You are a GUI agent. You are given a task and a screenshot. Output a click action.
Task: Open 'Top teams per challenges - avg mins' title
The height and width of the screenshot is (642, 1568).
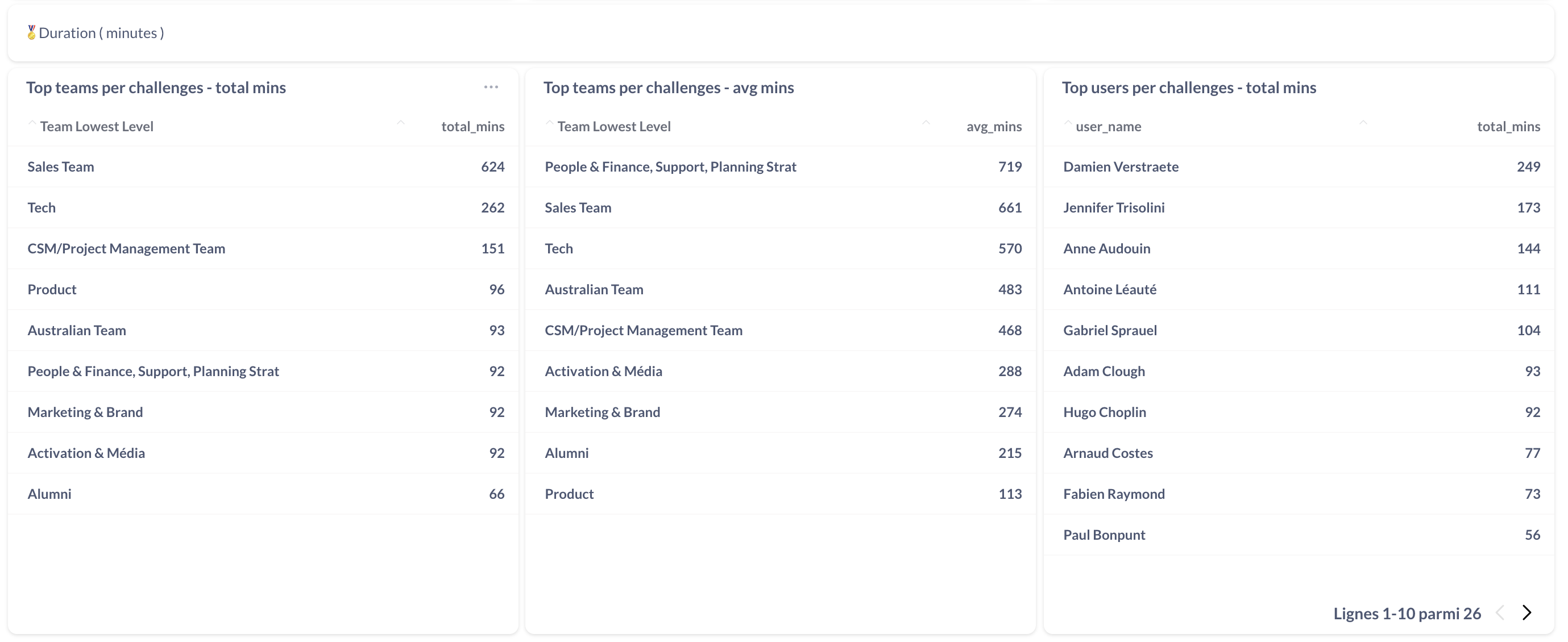pos(669,87)
